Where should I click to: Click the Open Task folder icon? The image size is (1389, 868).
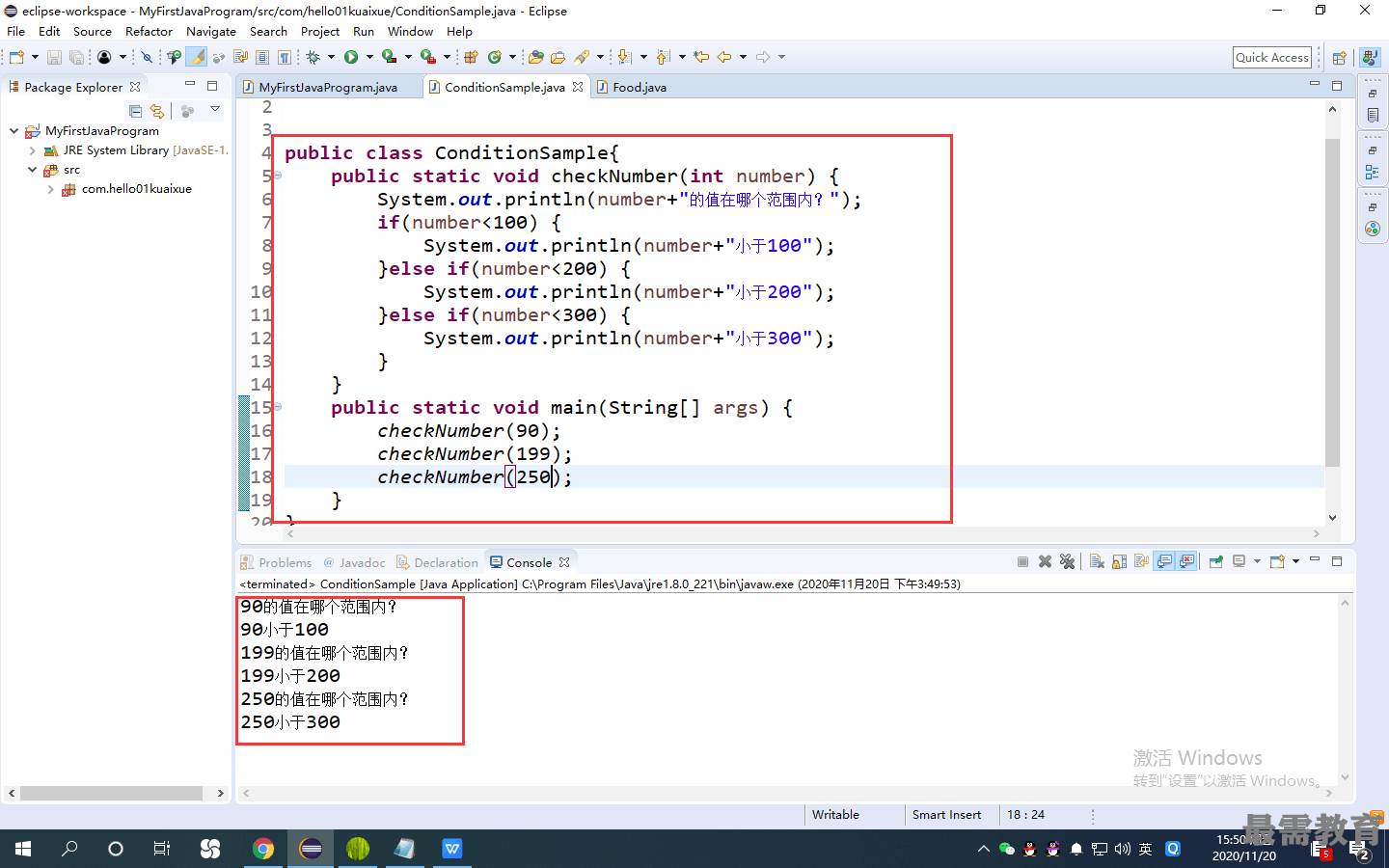point(558,57)
